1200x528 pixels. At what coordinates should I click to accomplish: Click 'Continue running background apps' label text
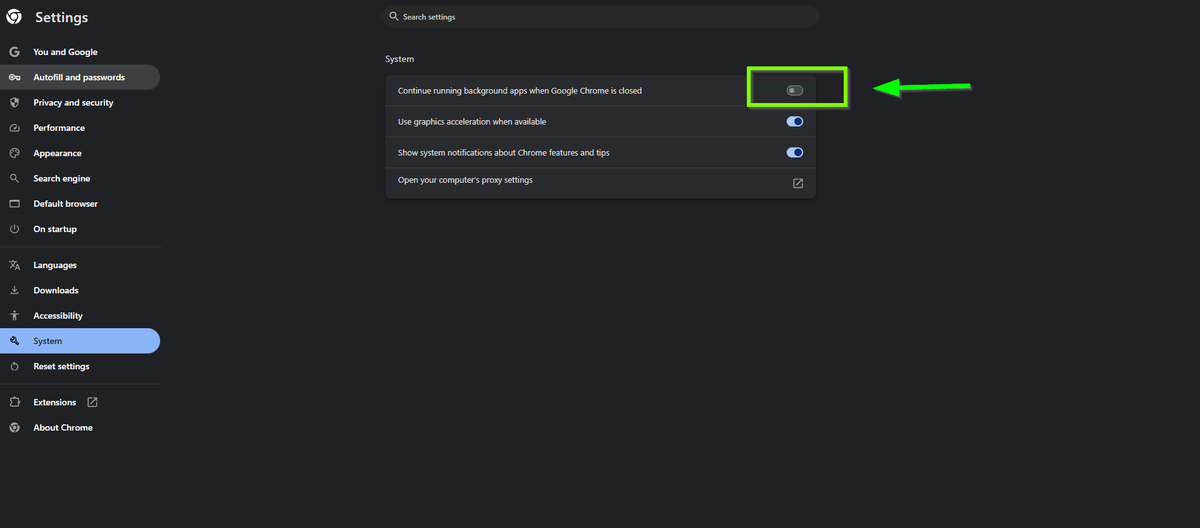click(520, 91)
